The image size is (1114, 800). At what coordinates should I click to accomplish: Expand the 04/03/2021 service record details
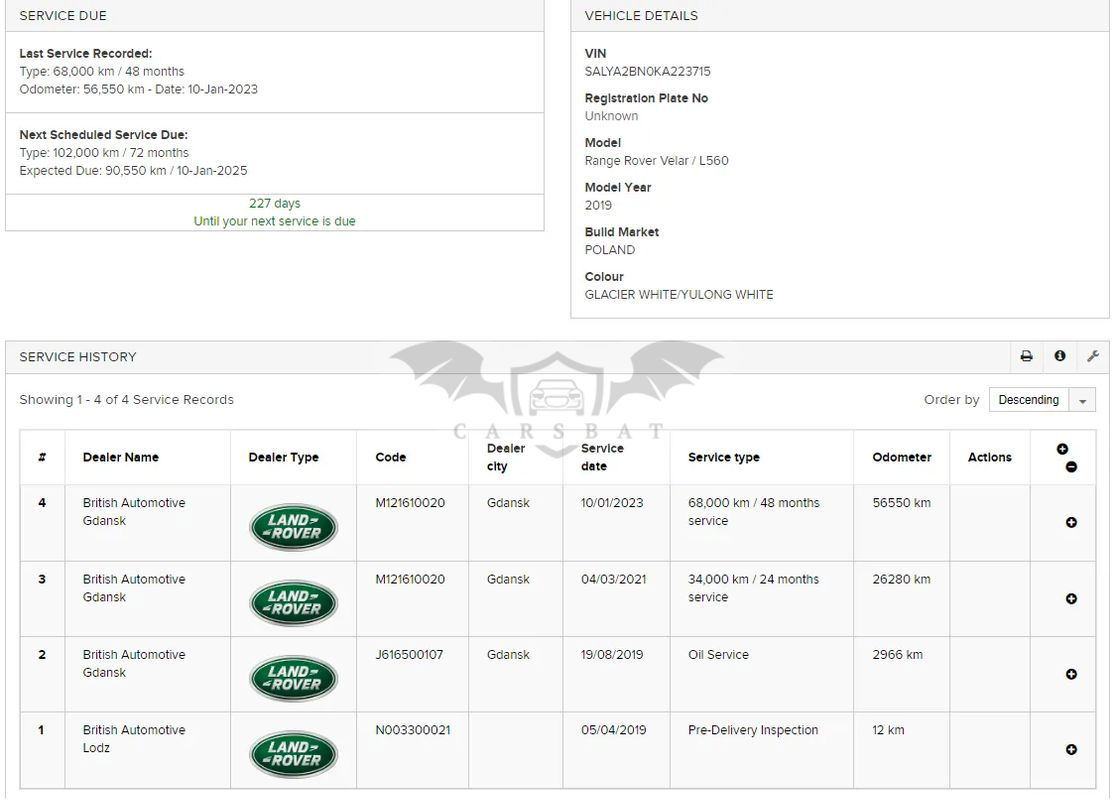(x=1071, y=599)
